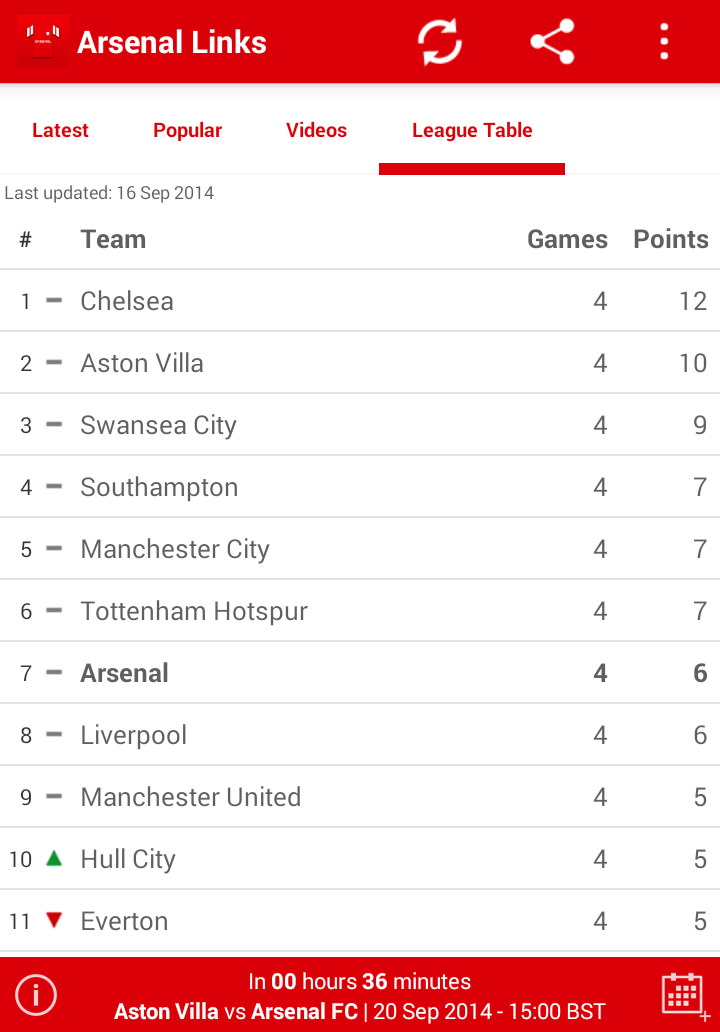Open the Aston Villa vs Arsenal fixture banner
The image size is (720, 1032).
coord(360,996)
